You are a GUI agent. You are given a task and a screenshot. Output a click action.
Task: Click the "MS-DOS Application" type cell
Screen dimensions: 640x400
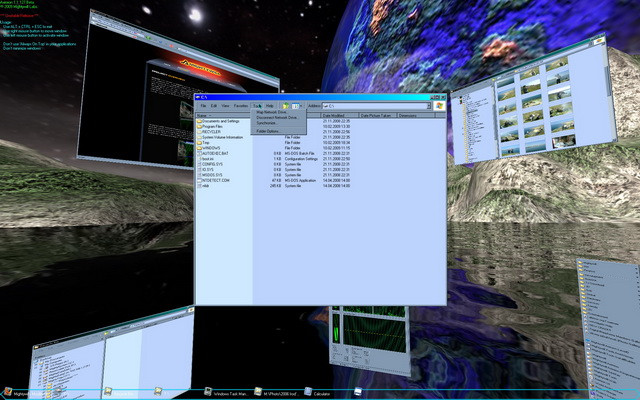pyautogui.click(x=300, y=180)
